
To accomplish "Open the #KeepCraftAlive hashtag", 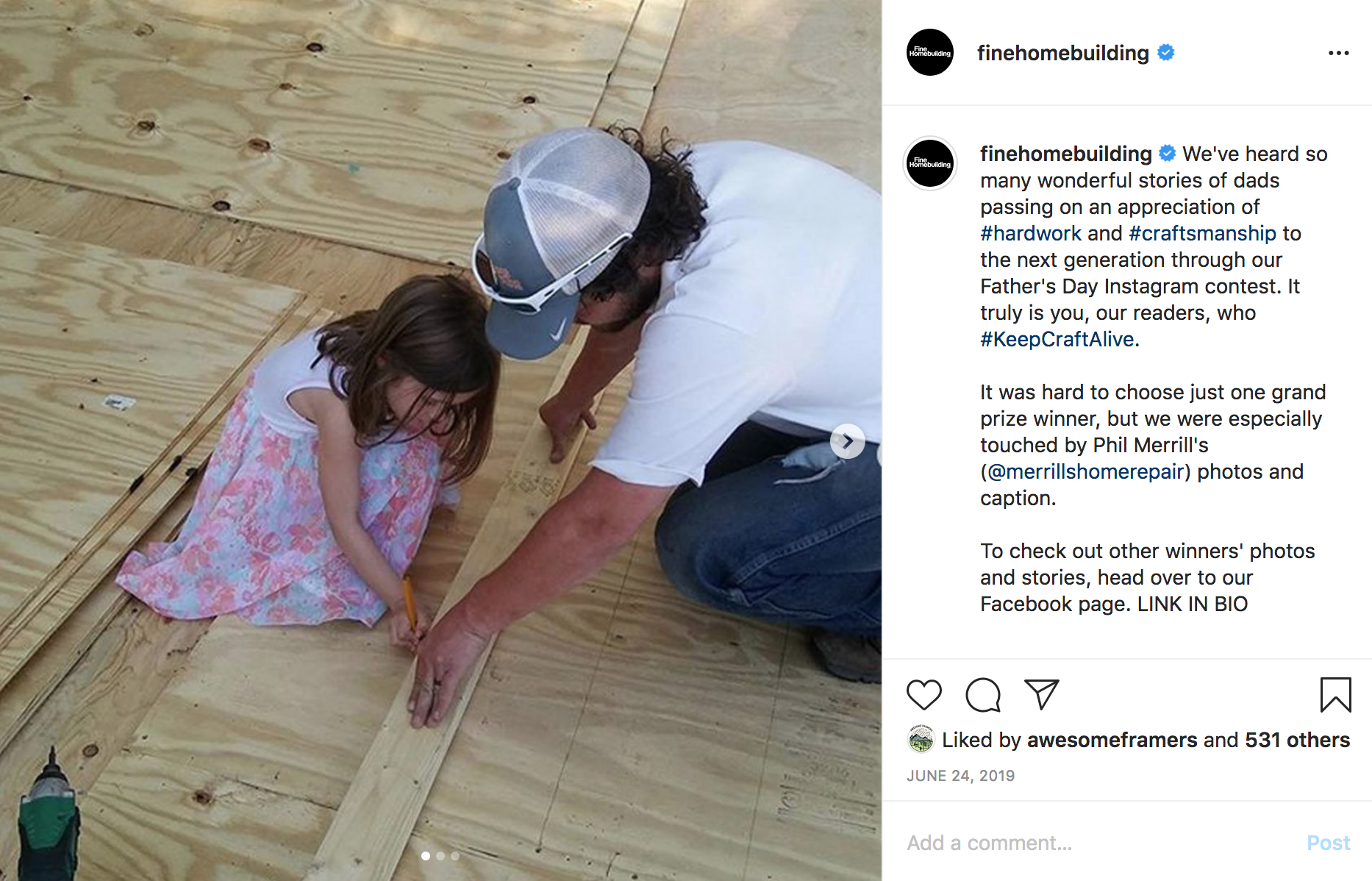I will 1057,339.
